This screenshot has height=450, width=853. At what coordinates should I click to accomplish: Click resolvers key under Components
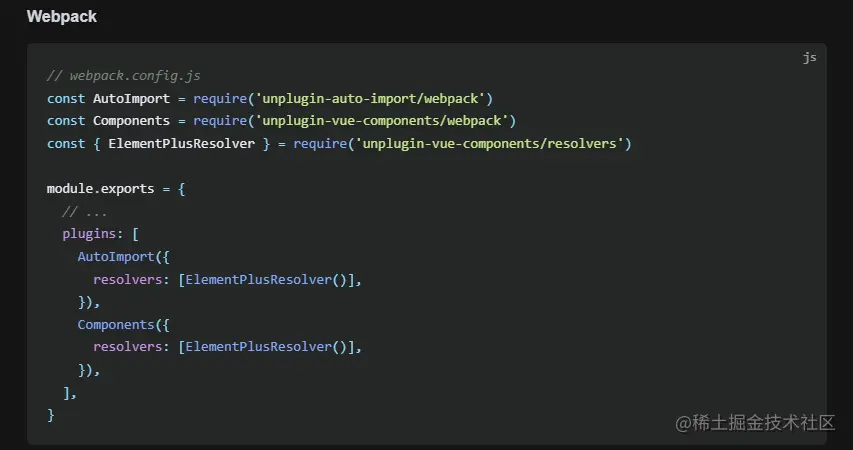tap(127, 347)
